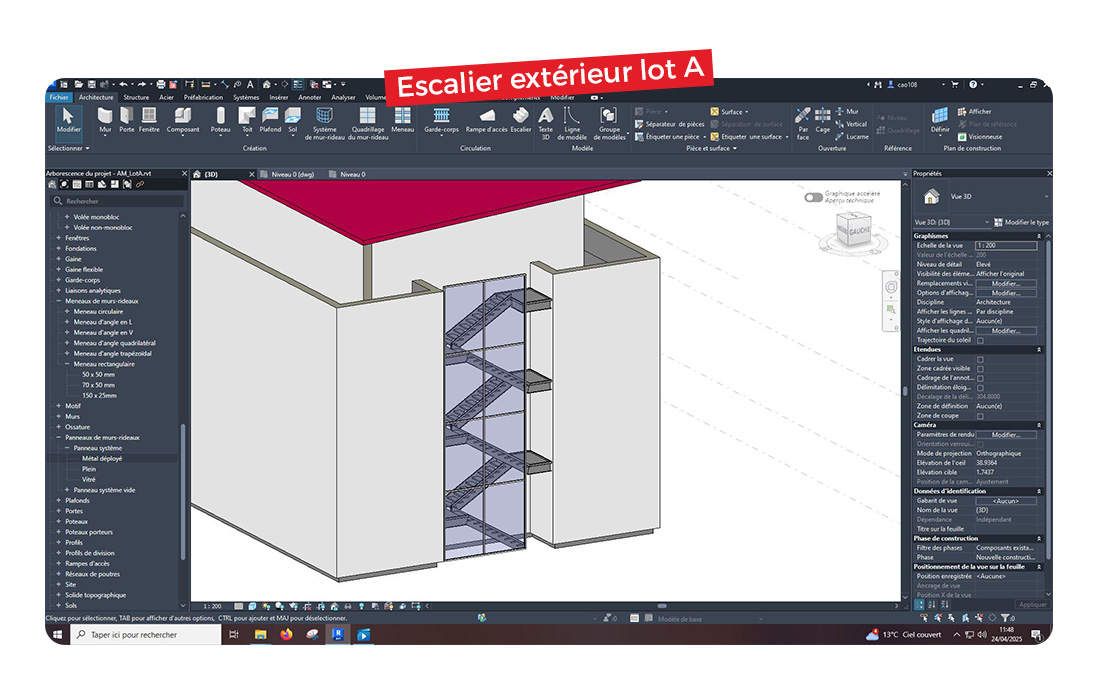Click the Par face opening tool
The image size is (1097, 697).
tap(803, 124)
